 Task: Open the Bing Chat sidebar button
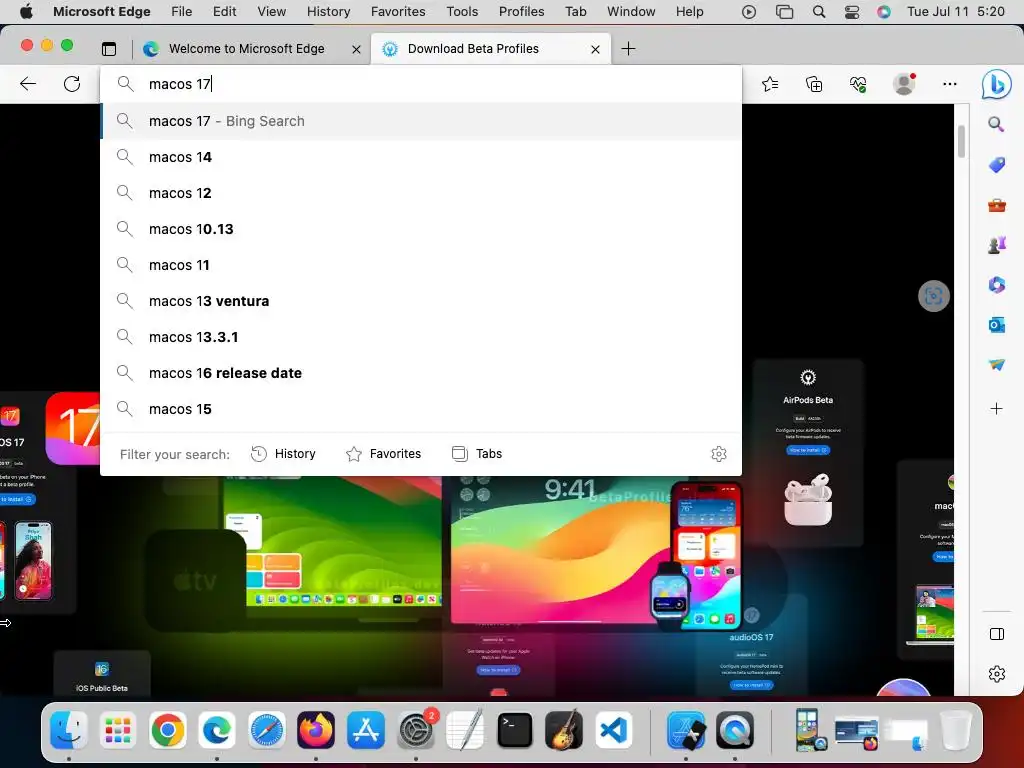(997, 84)
